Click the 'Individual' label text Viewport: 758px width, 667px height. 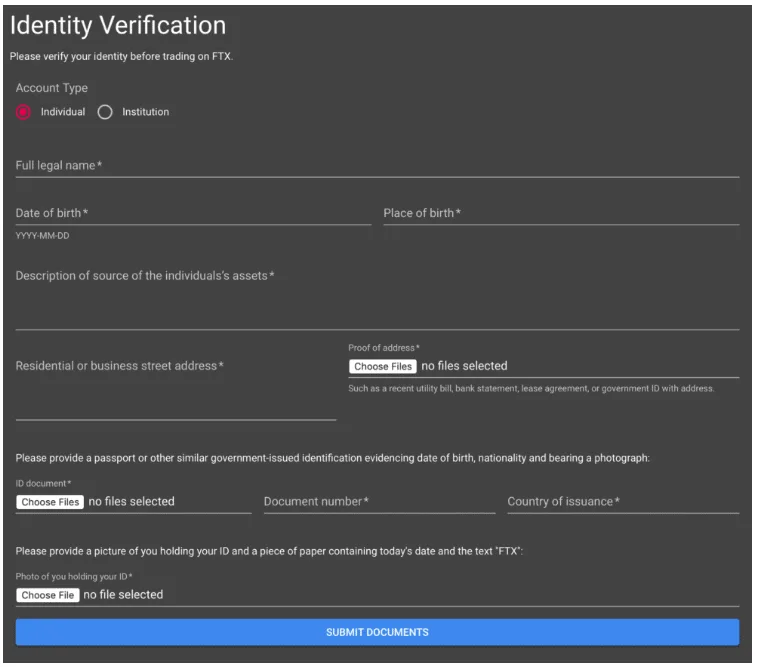tap(63, 112)
